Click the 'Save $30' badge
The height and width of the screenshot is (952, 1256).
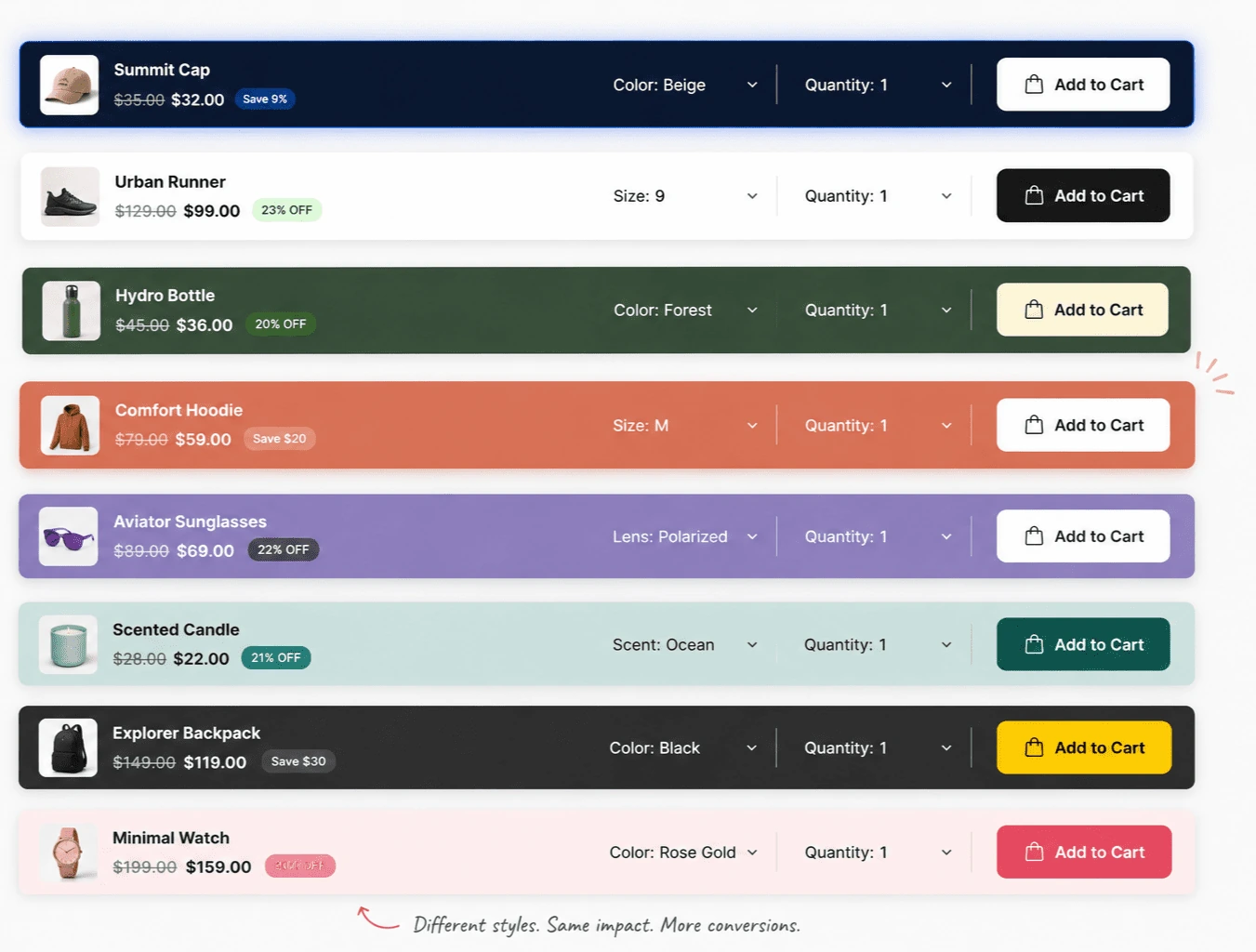pos(298,761)
